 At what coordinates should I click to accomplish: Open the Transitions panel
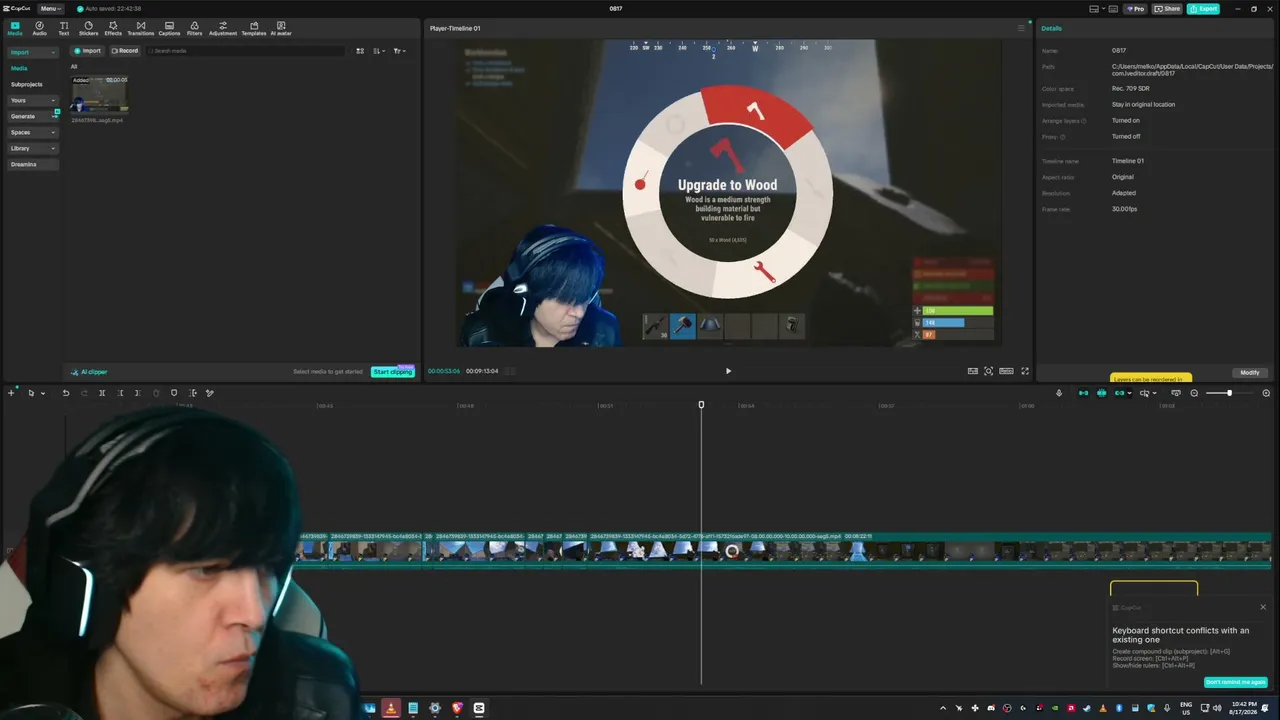tap(140, 28)
